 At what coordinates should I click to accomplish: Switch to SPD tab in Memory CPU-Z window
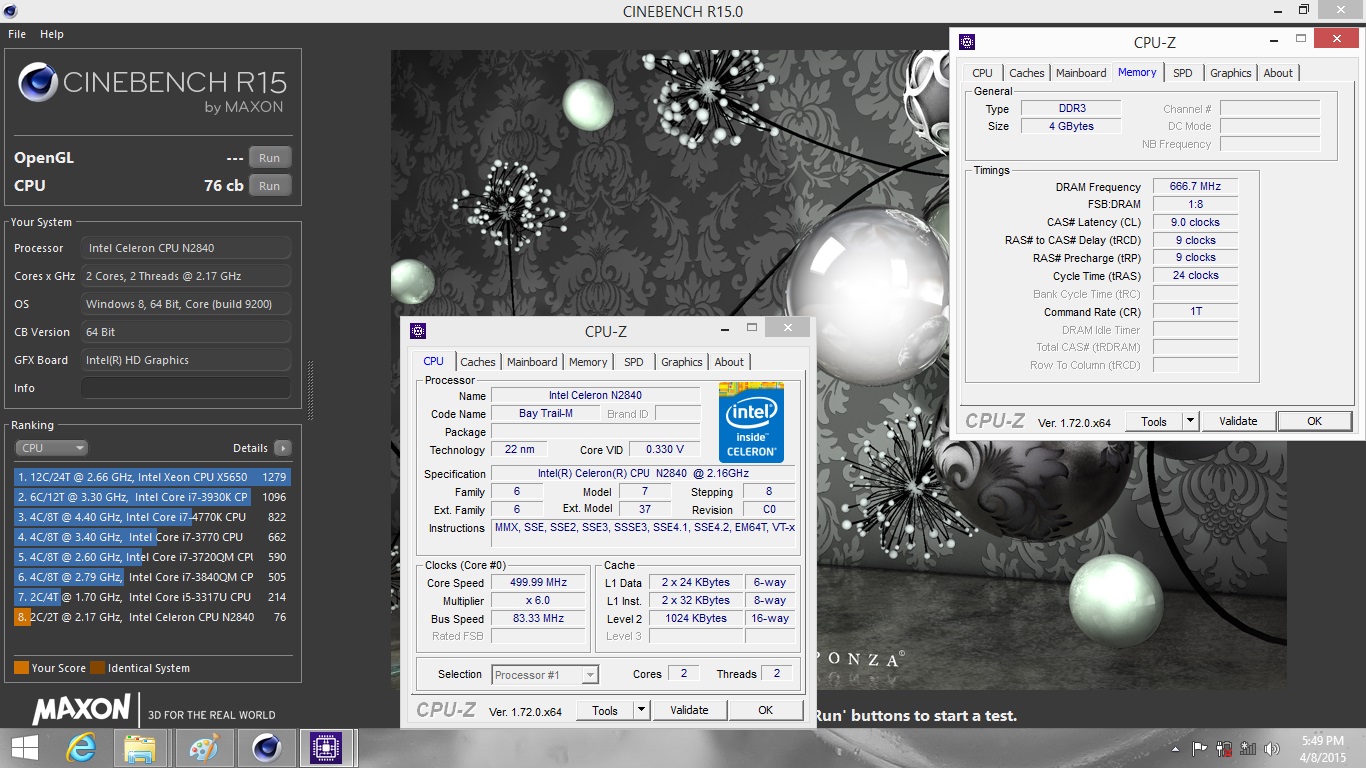coord(1183,73)
